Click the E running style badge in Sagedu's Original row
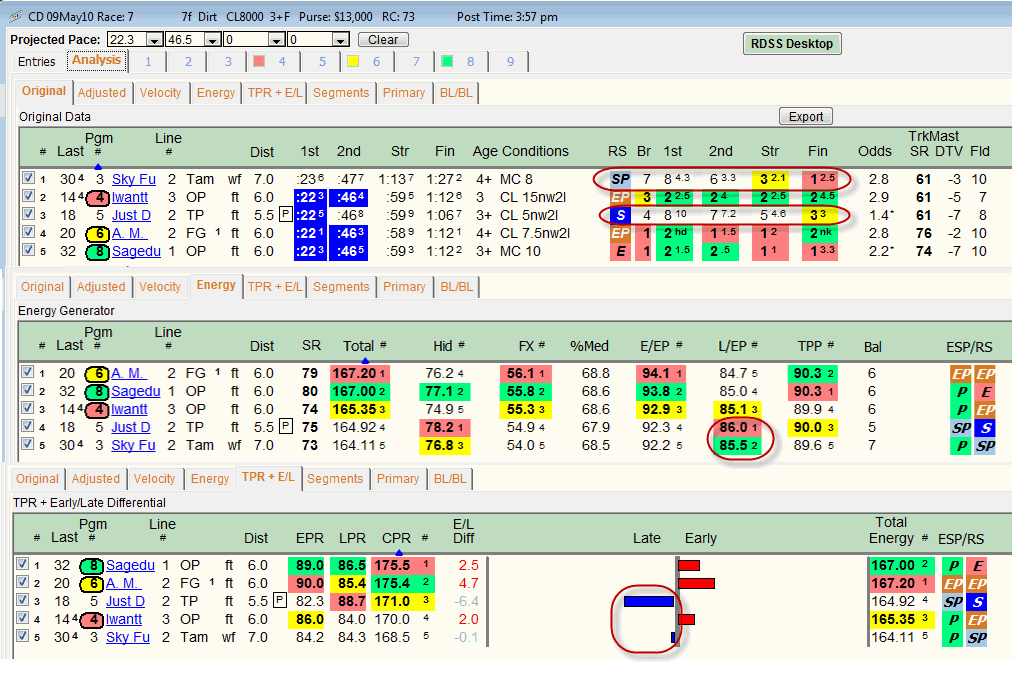The height and width of the screenshot is (699, 1012). click(620, 252)
